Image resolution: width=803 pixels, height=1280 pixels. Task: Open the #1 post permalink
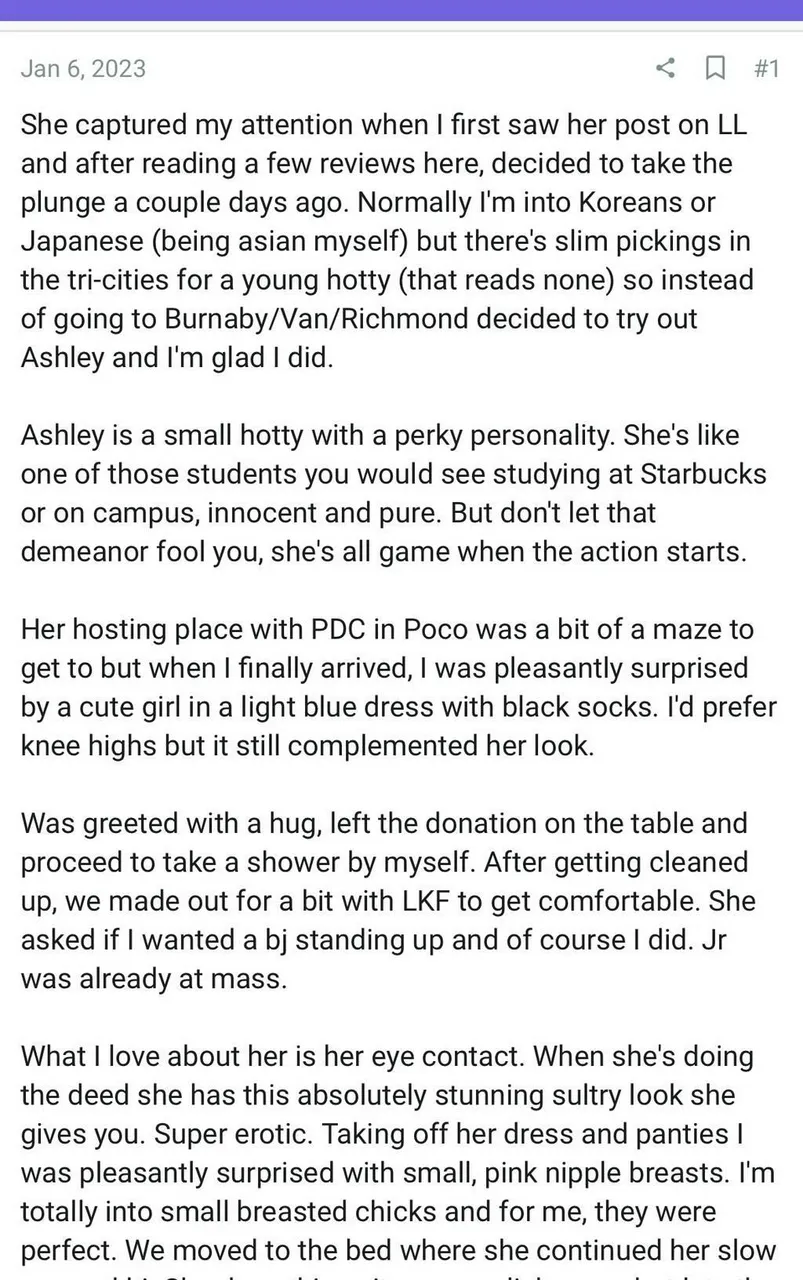tap(765, 68)
